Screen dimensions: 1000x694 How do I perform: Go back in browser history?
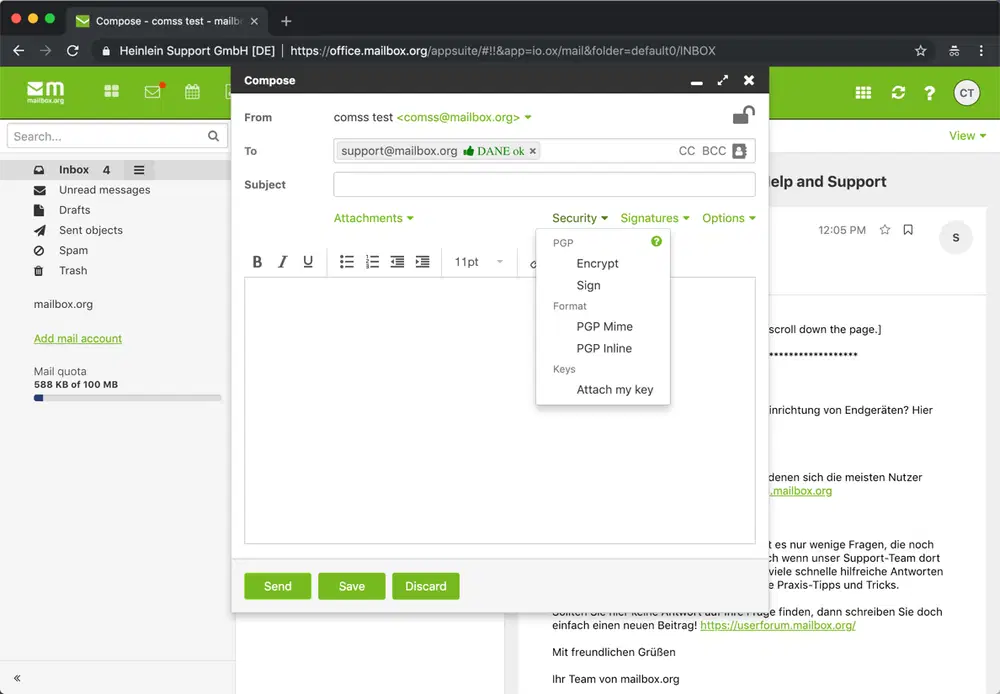pyautogui.click(x=18, y=50)
